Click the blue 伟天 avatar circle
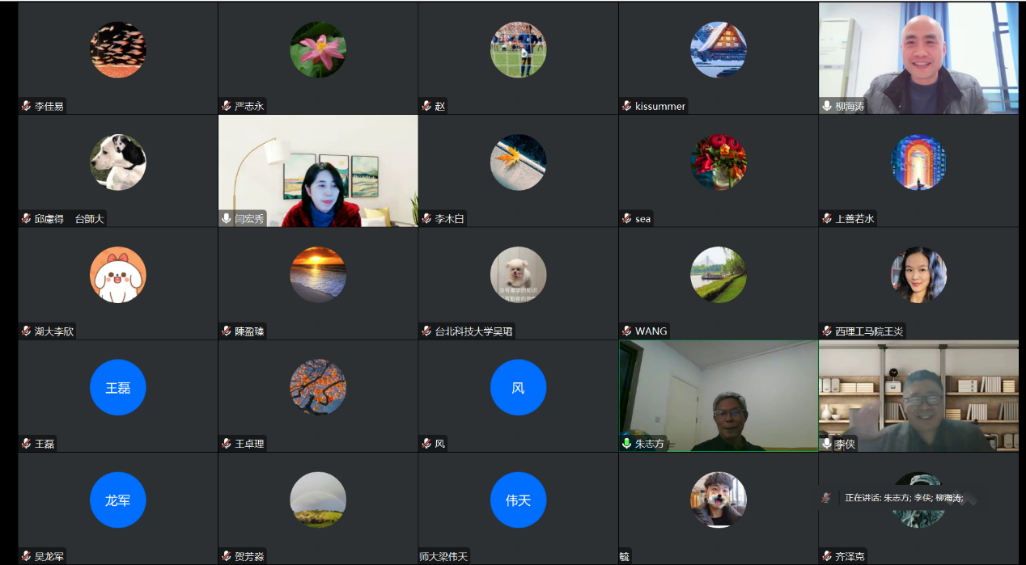The image size is (1026, 565). [x=518, y=499]
